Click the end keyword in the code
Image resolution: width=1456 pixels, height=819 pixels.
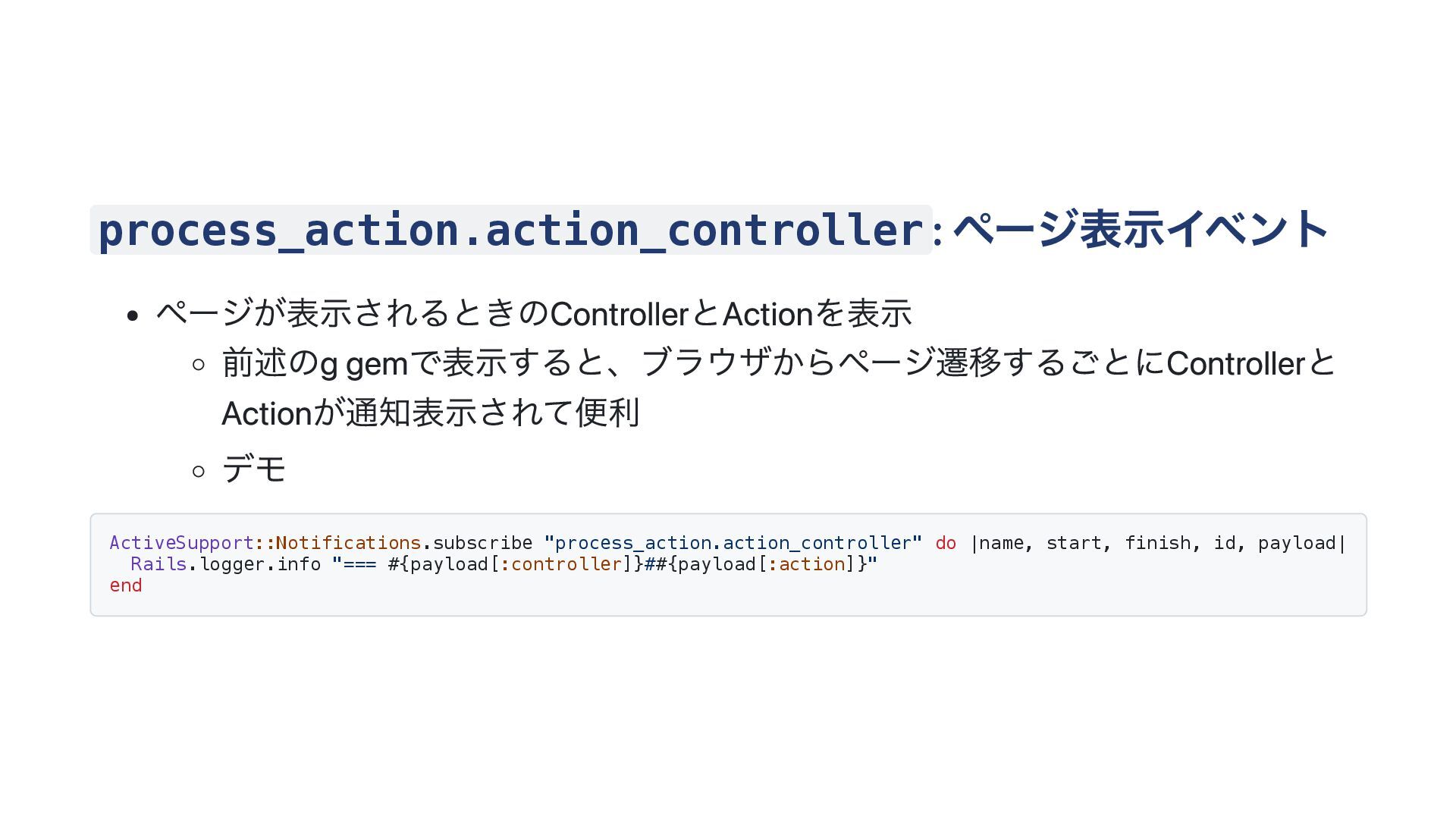126,585
